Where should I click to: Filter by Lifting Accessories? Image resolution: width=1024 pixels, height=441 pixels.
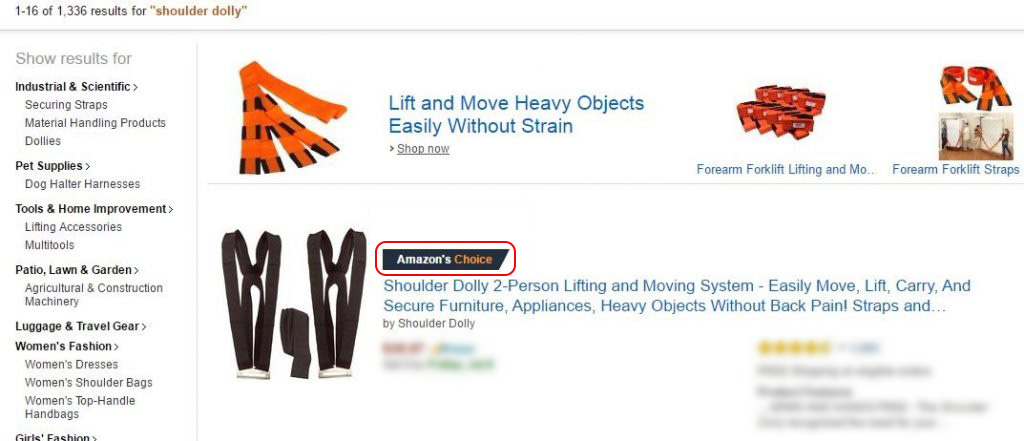point(73,227)
